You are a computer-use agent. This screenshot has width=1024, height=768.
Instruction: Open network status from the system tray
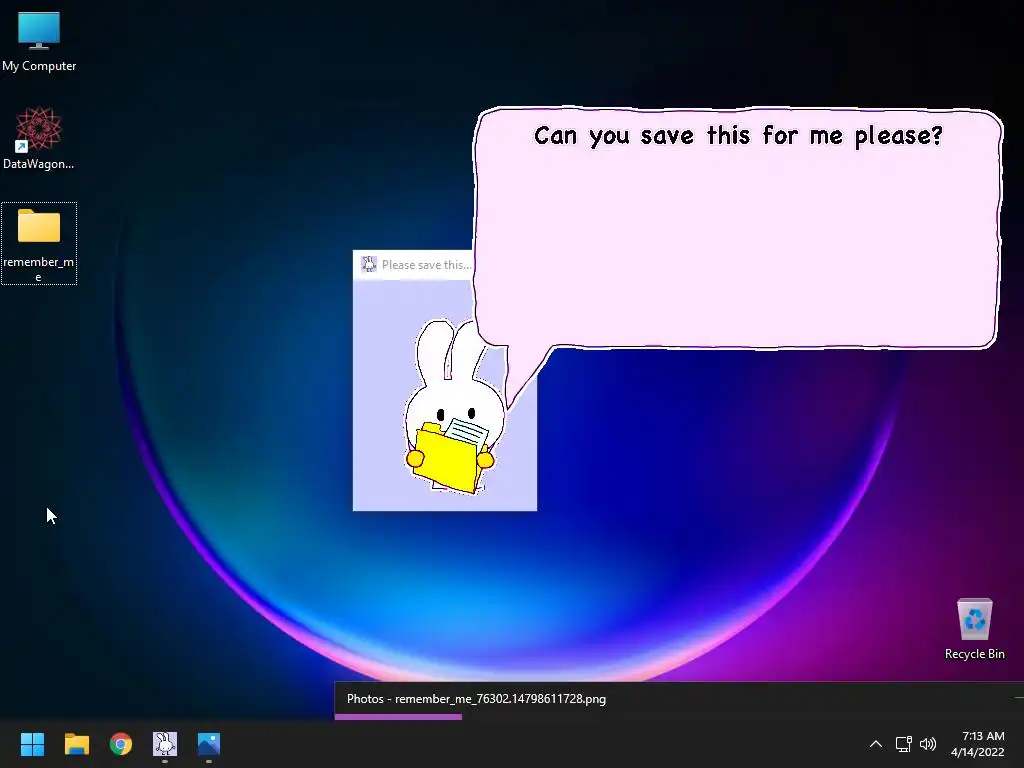click(903, 744)
